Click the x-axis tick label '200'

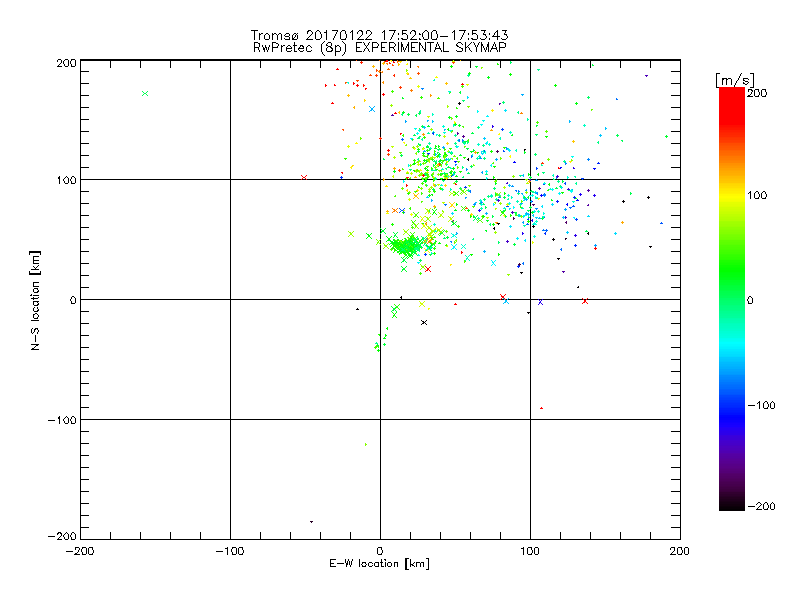(x=680, y=551)
